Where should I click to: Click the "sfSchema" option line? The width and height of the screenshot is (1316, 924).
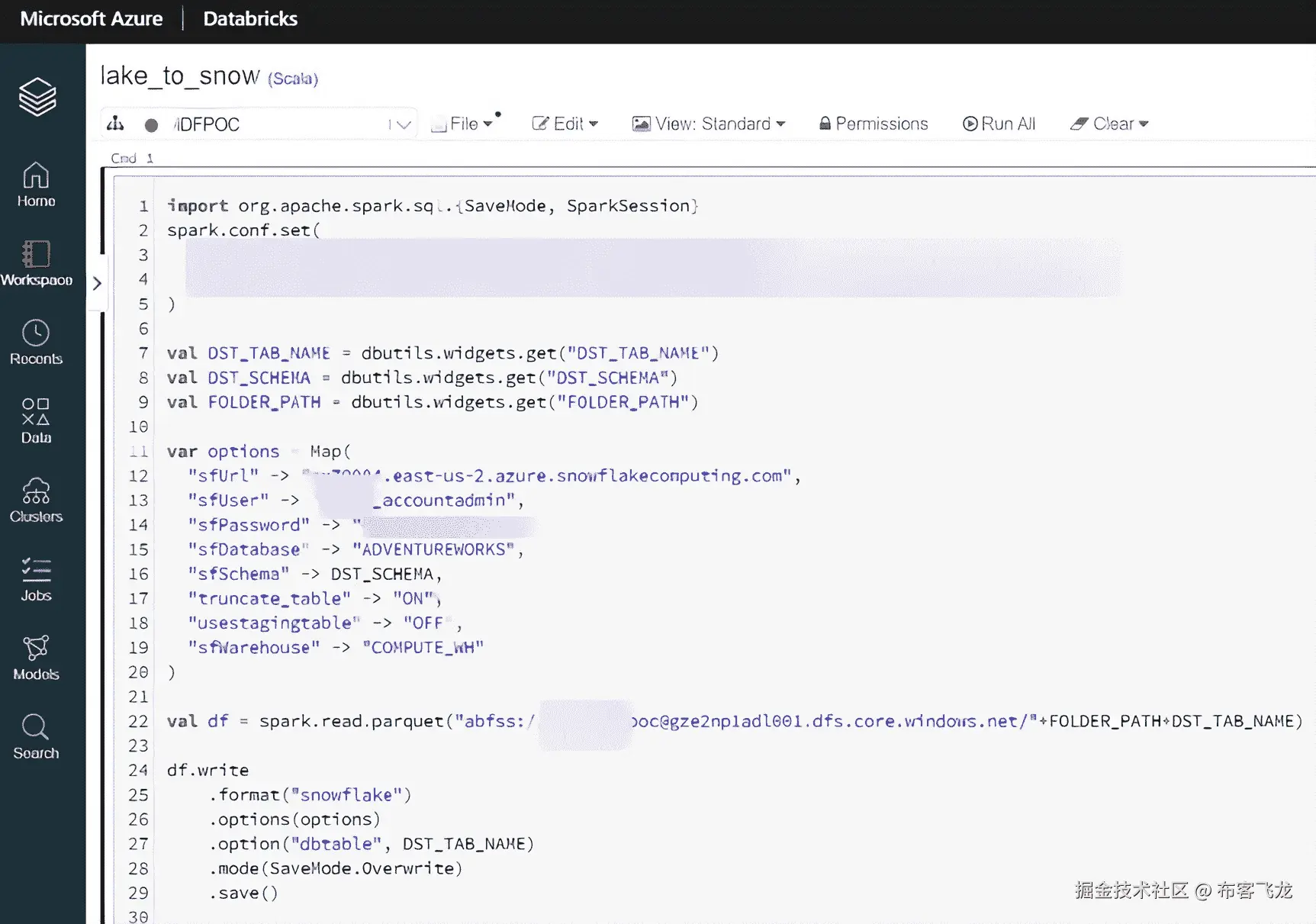click(x=315, y=574)
